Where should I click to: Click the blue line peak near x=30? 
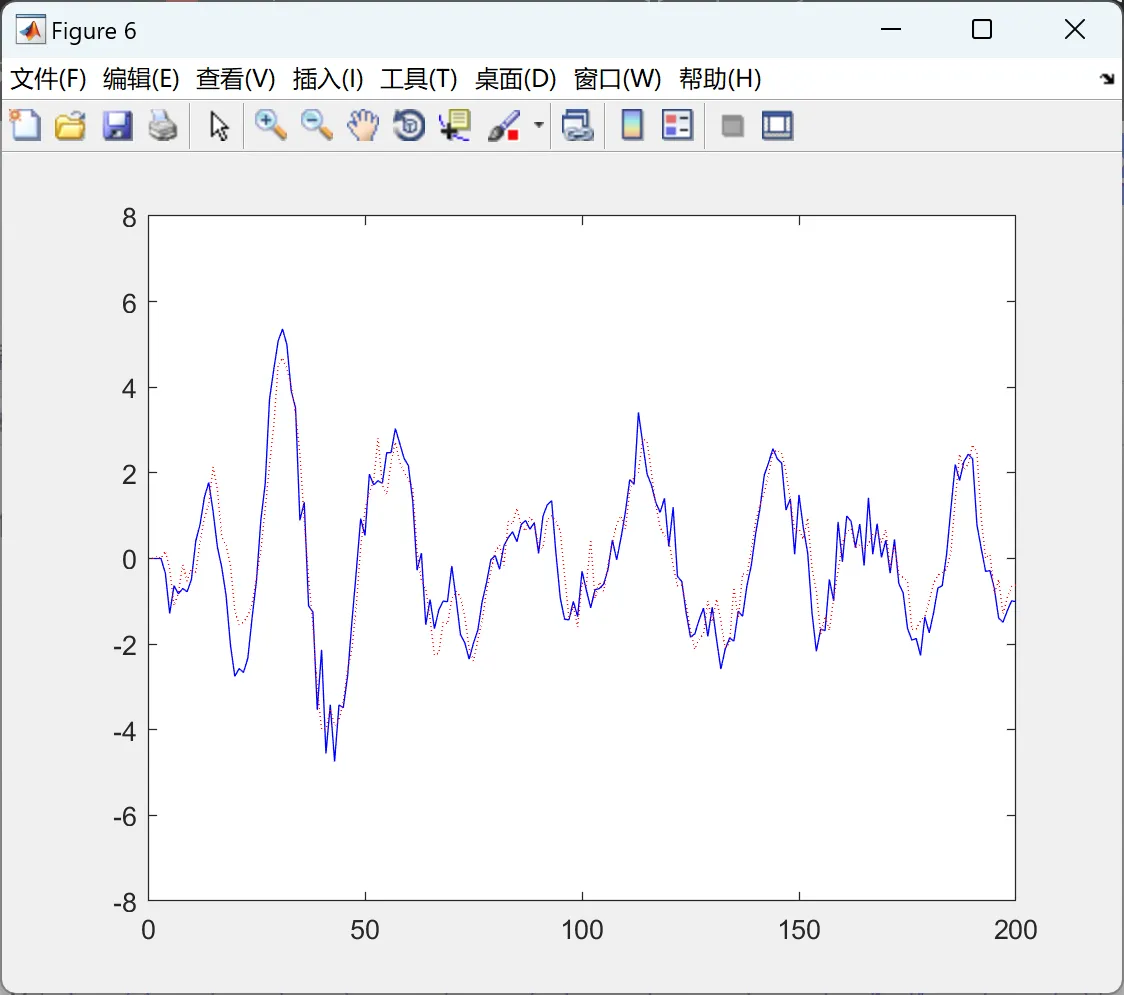282,330
